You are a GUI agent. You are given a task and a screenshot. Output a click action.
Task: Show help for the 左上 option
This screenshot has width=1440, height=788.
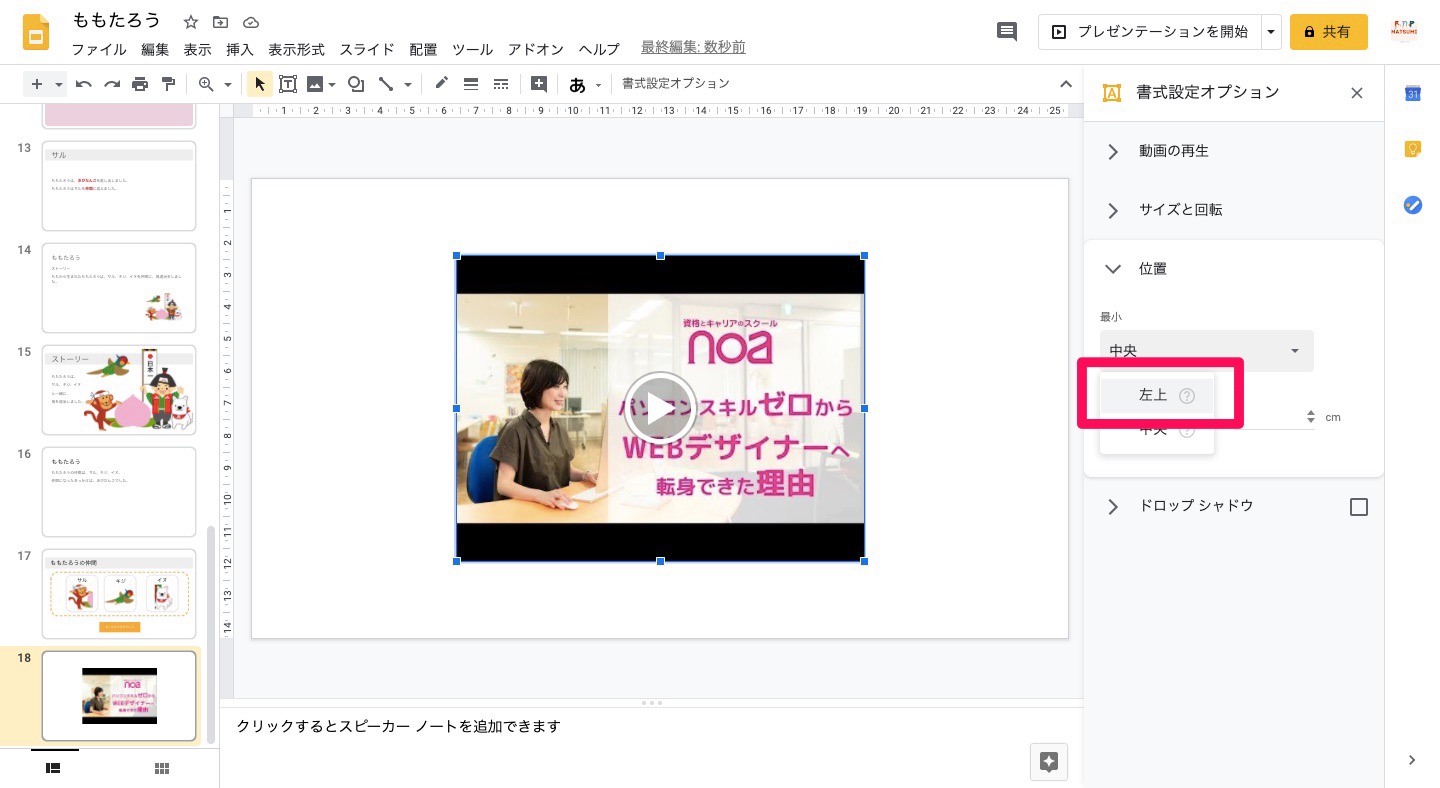click(x=1187, y=396)
